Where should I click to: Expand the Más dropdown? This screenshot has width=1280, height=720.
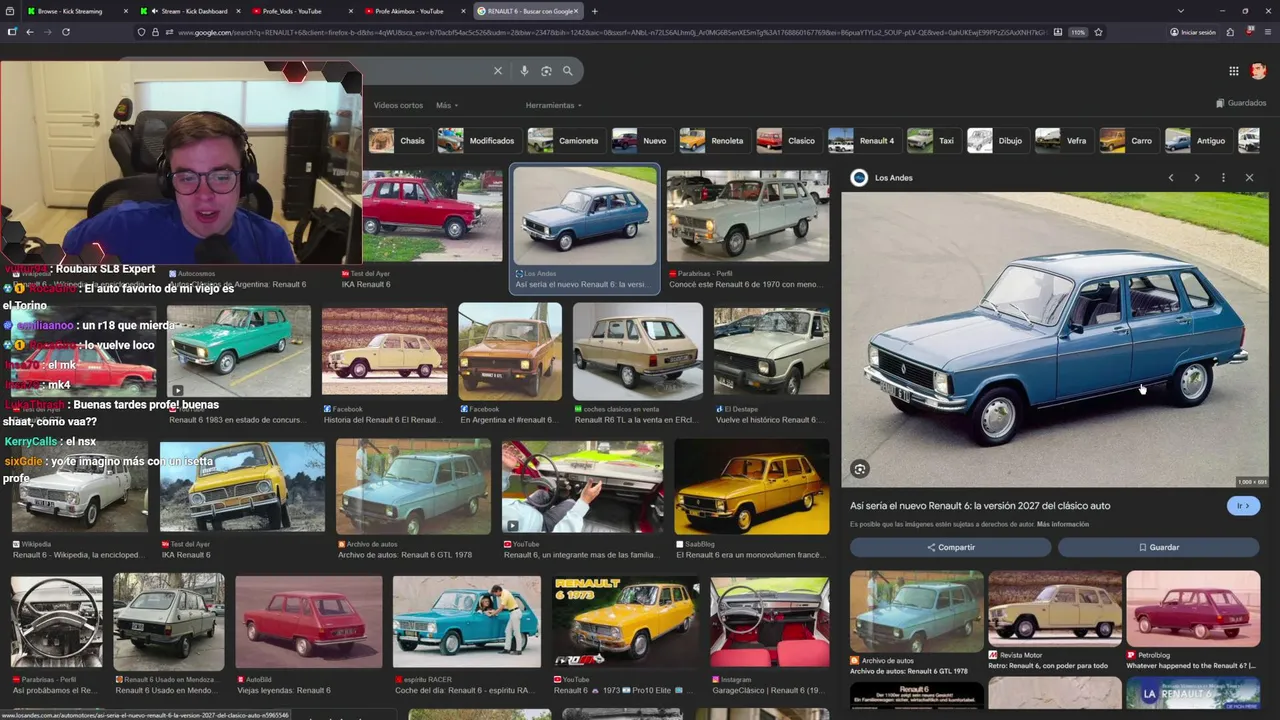point(447,105)
